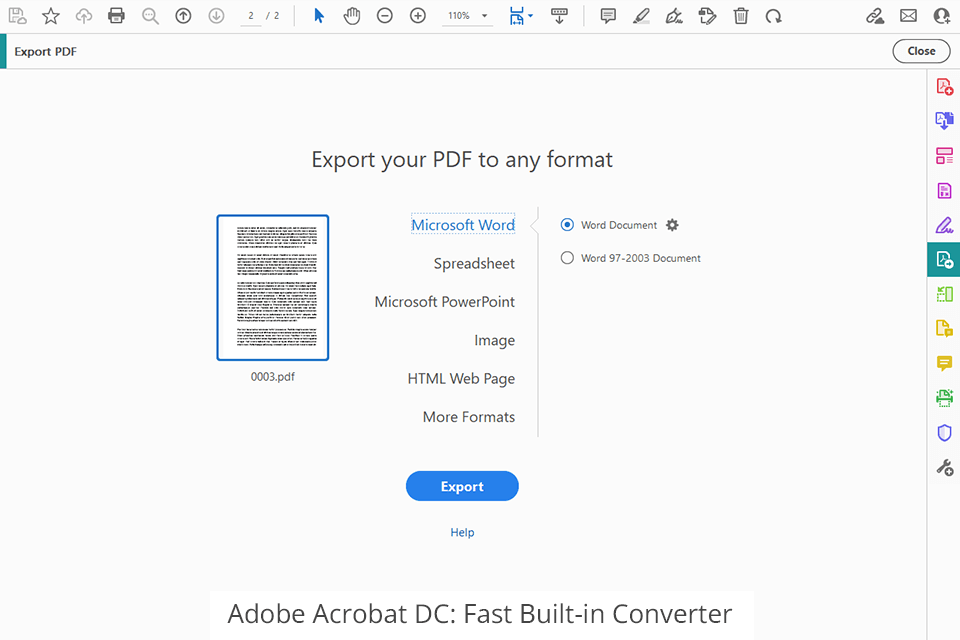
Task: Select Microsoft PowerPoint format
Action: [444, 302]
